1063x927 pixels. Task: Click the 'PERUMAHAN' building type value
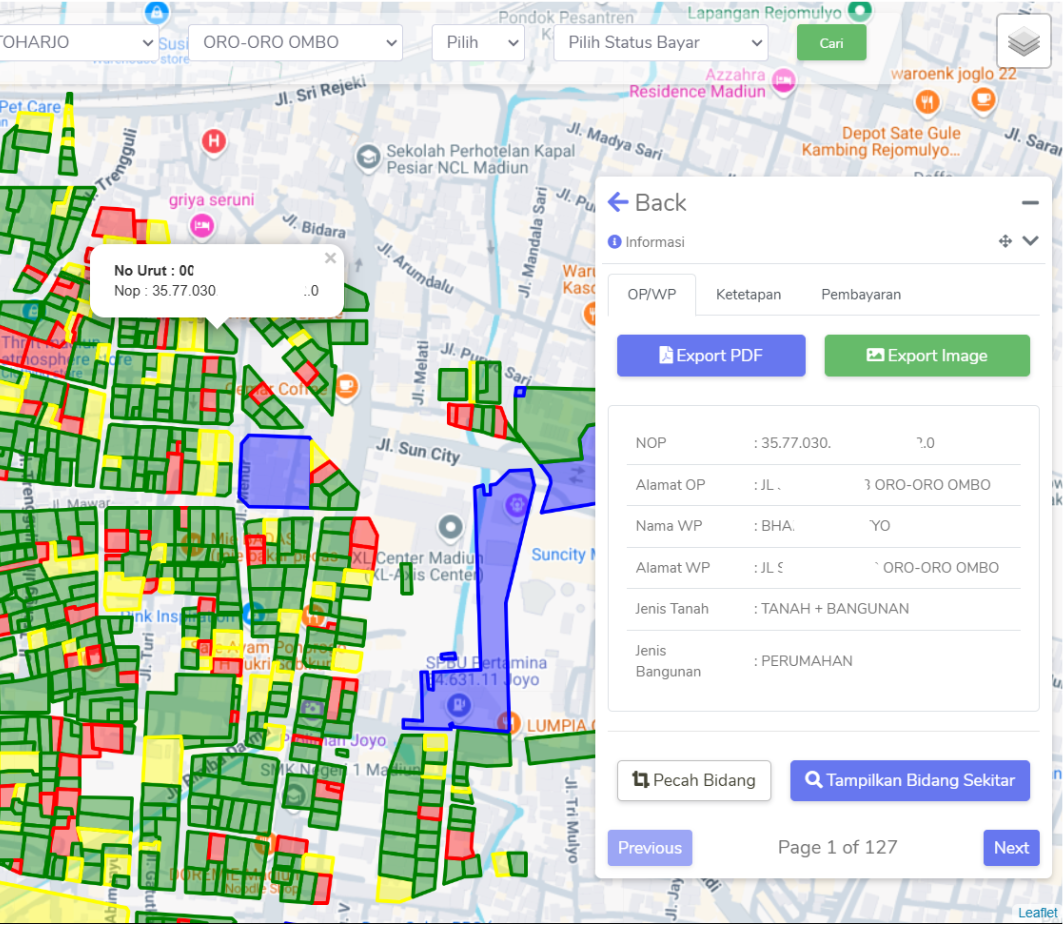point(807,660)
